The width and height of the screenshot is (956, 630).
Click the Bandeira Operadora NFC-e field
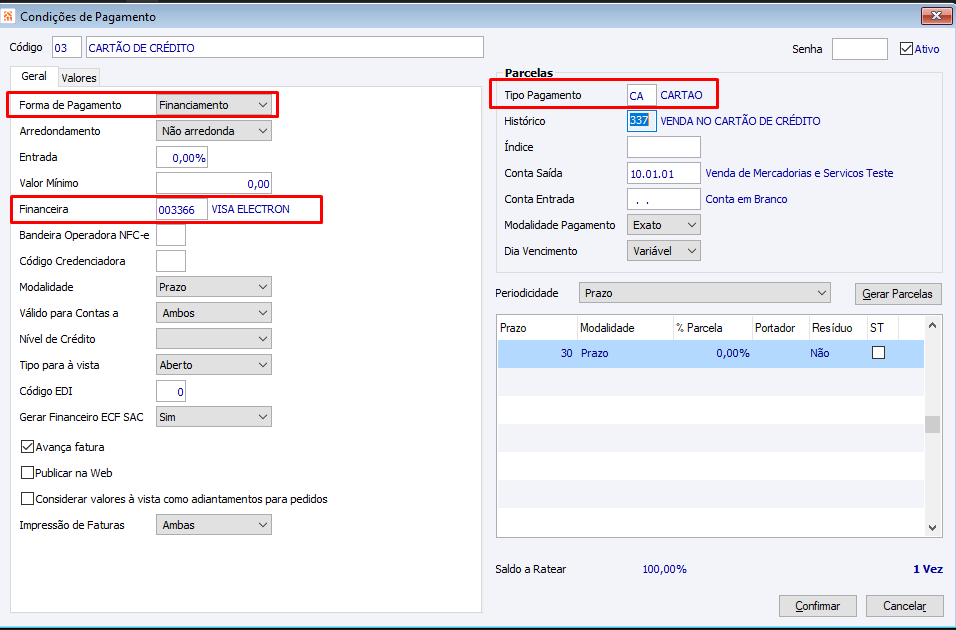click(x=171, y=235)
